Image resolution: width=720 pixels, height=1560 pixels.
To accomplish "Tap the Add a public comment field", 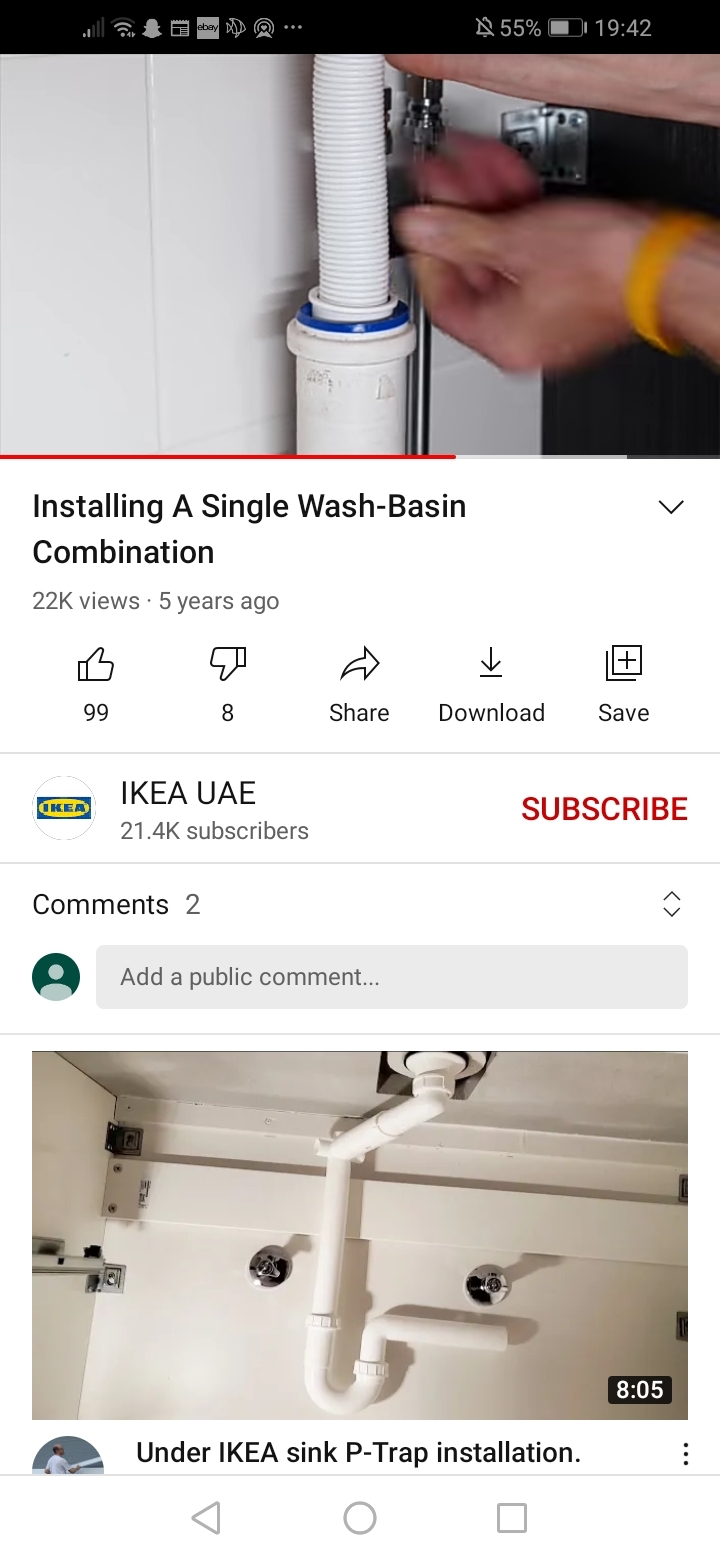I will [x=392, y=977].
